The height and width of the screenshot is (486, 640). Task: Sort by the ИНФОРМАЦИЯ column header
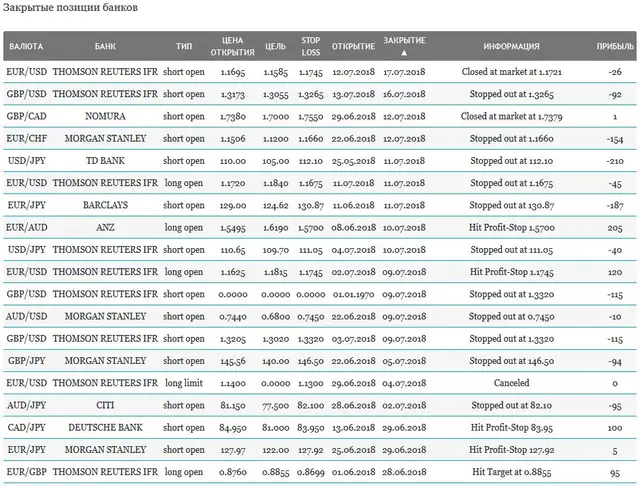click(511, 46)
